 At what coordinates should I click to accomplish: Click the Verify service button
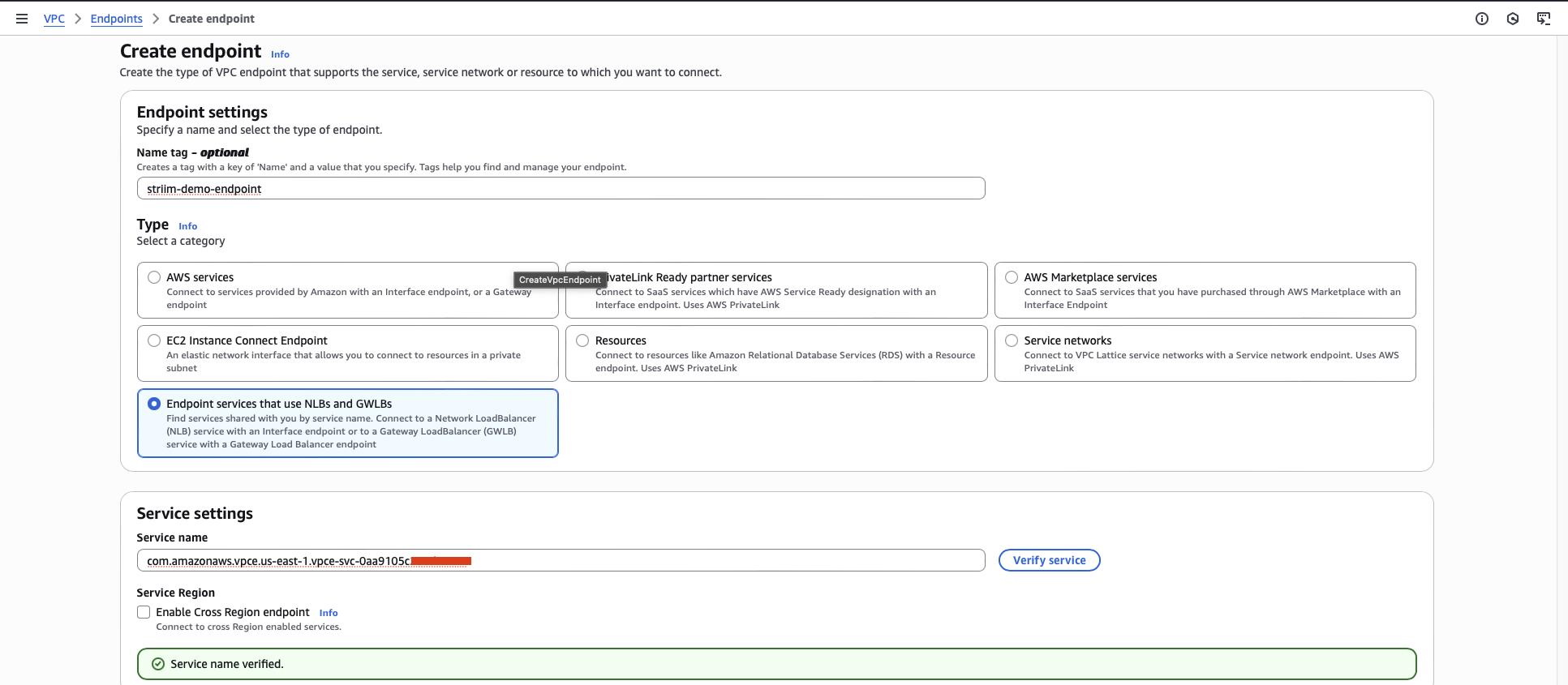(1049, 560)
